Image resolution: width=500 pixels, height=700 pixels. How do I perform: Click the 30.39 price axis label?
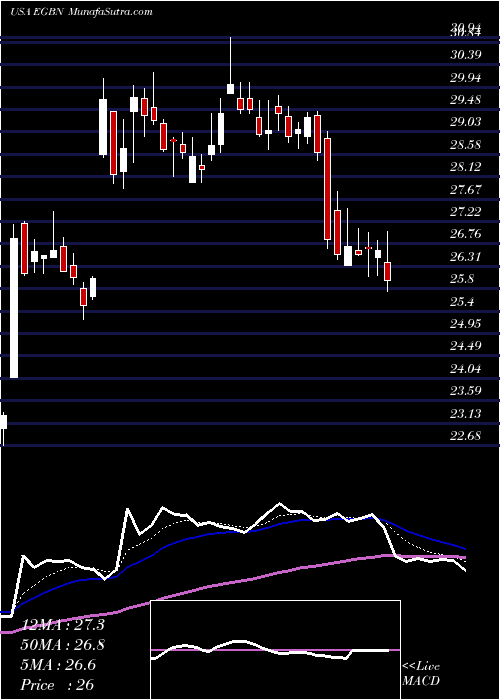(x=465, y=55)
